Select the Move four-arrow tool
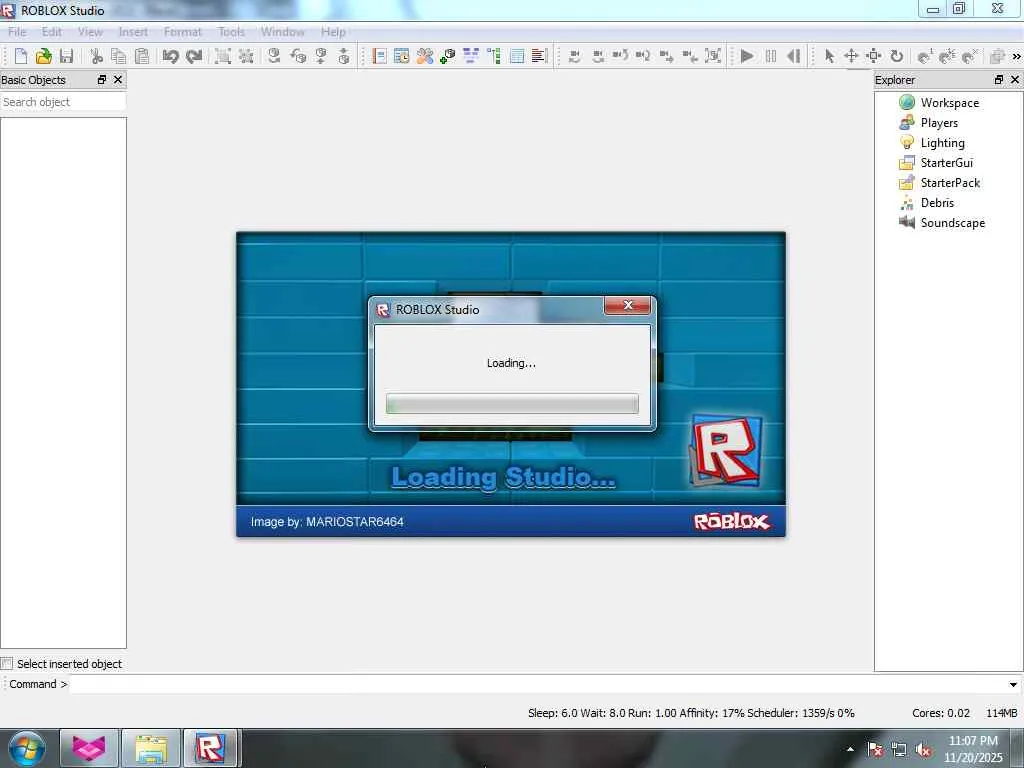1024x768 pixels. 851,56
